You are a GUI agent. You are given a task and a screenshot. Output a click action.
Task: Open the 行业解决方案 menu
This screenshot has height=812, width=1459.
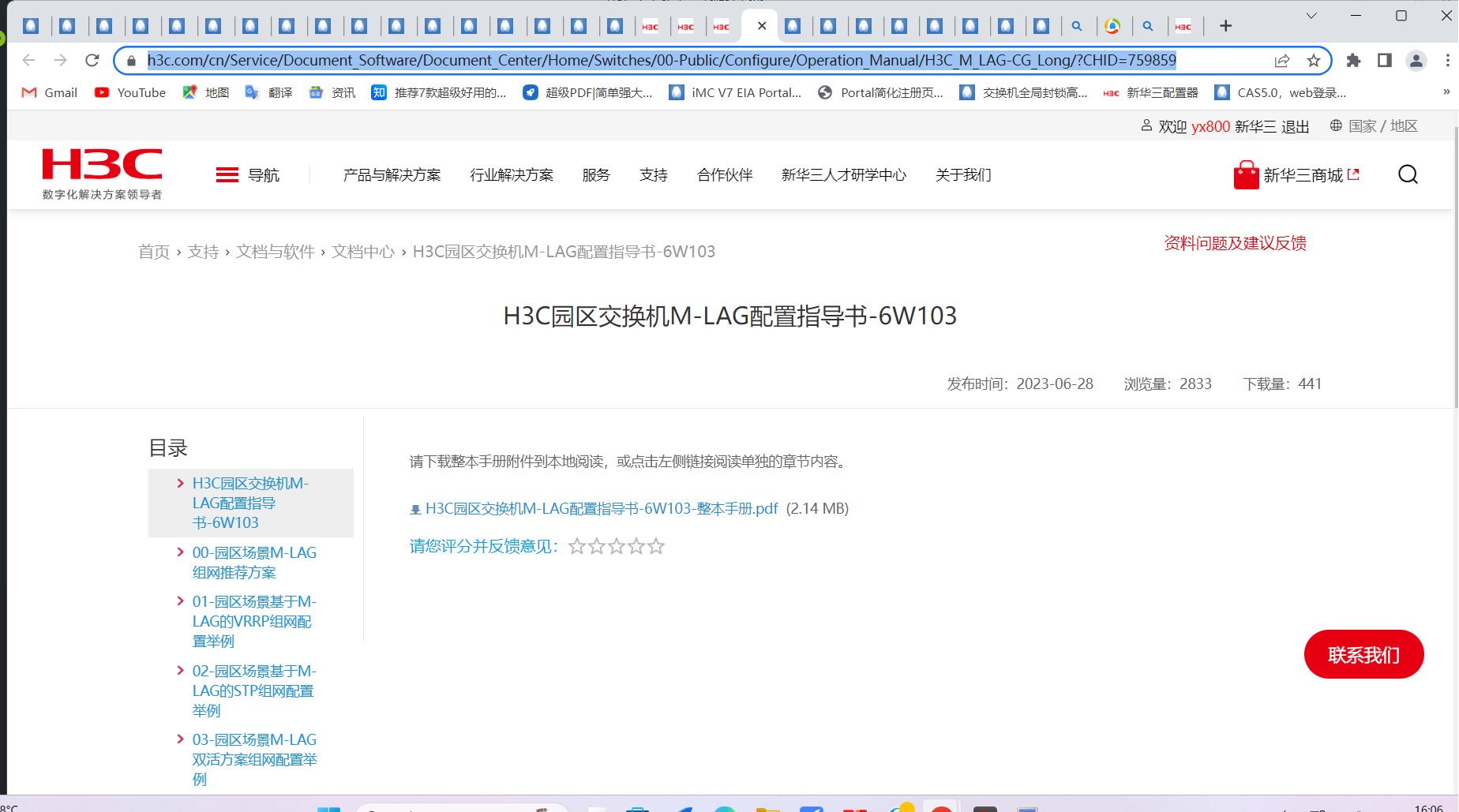tap(512, 174)
